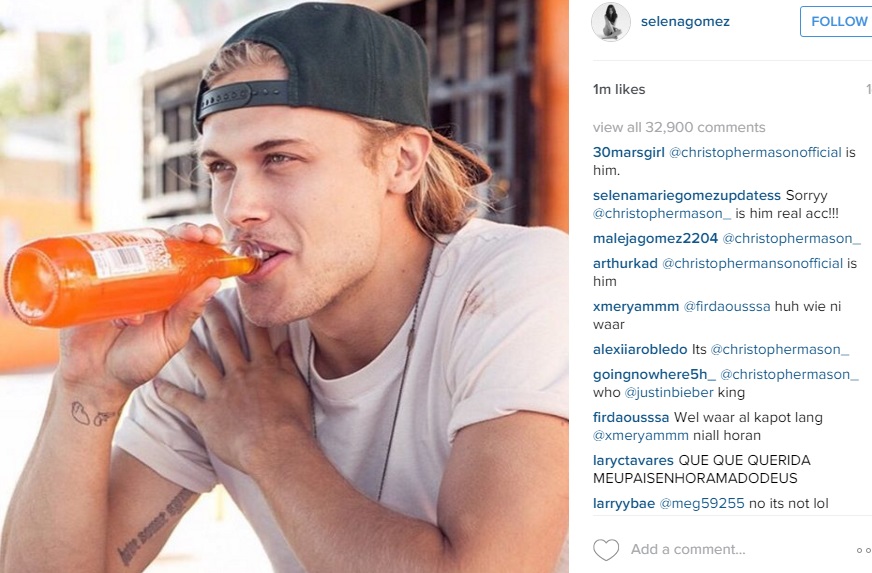Expand view all 32,900 comments
The width and height of the screenshot is (872, 573).
(679, 127)
